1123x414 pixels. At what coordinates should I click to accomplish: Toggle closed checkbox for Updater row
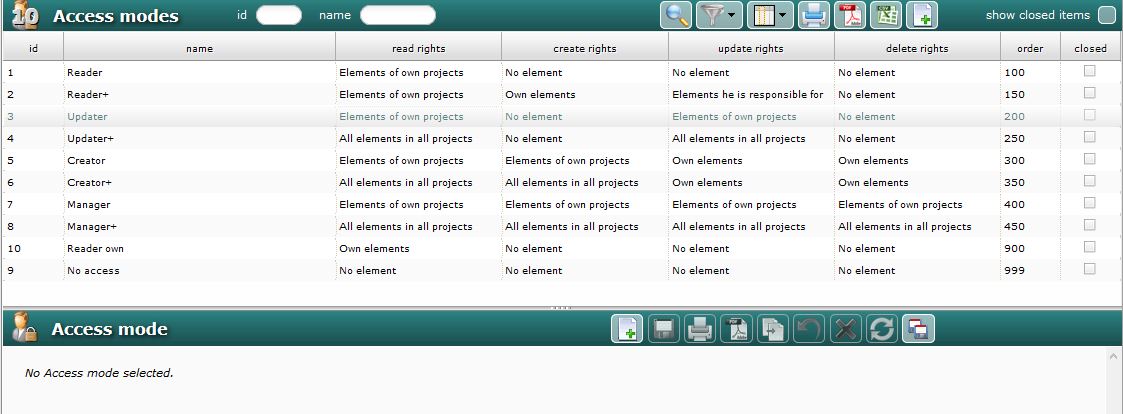(x=1089, y=115)
